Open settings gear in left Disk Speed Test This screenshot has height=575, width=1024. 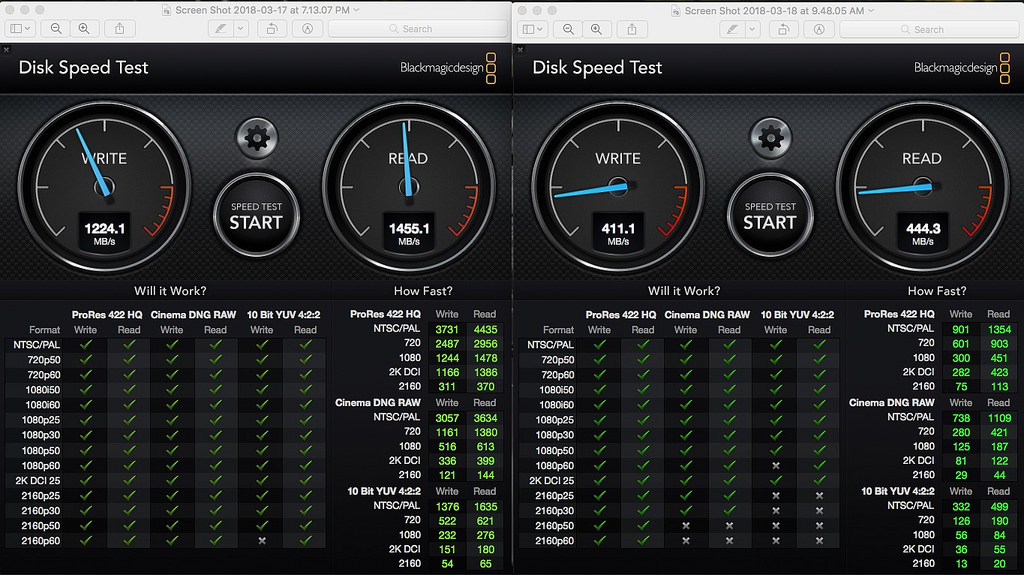pos(257,138)
